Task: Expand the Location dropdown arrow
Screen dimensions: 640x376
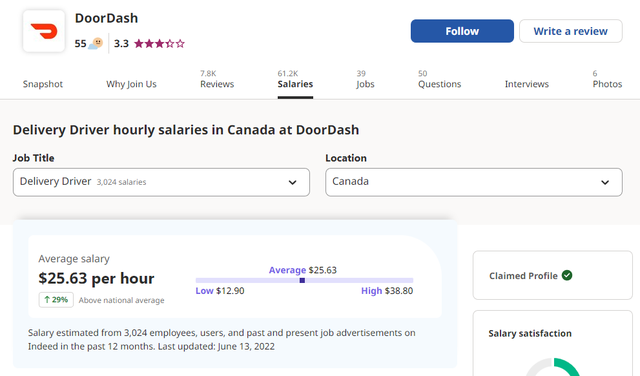Action: (x=605, y=182)
